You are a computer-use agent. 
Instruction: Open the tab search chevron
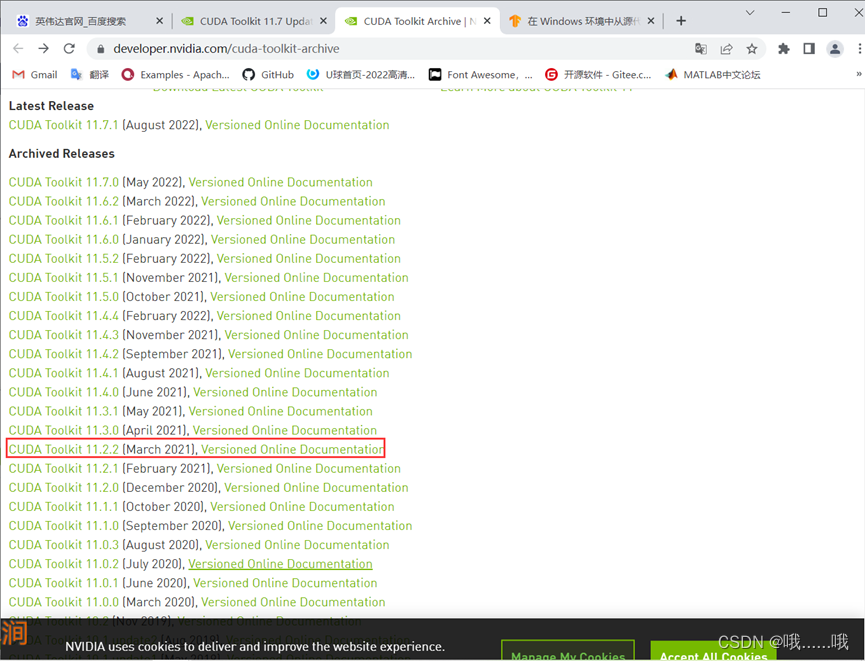pyautogui.click(x=750, y=12)
